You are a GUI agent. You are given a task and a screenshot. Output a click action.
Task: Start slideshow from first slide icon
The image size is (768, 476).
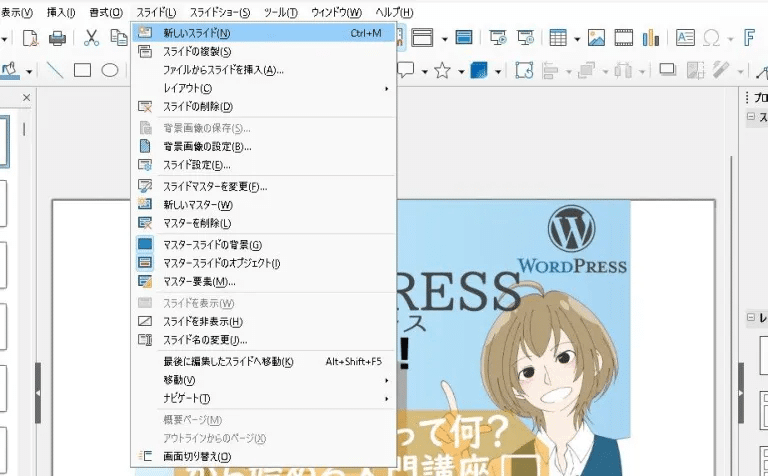coord(498,38)
